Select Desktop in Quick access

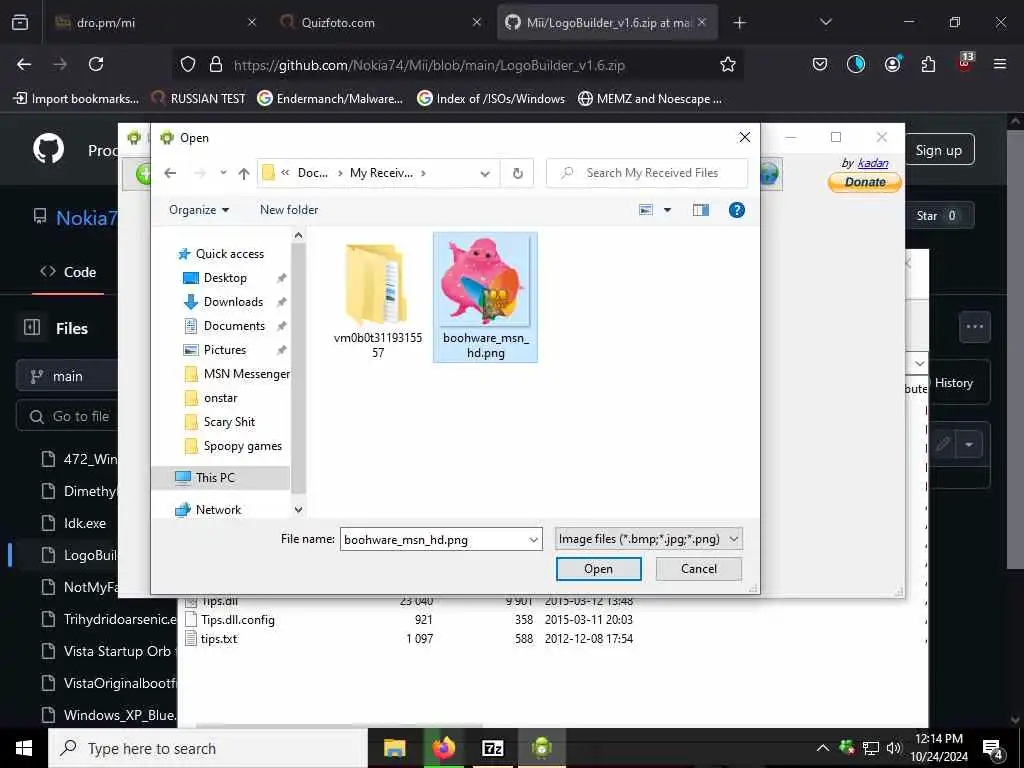[225, 278]
